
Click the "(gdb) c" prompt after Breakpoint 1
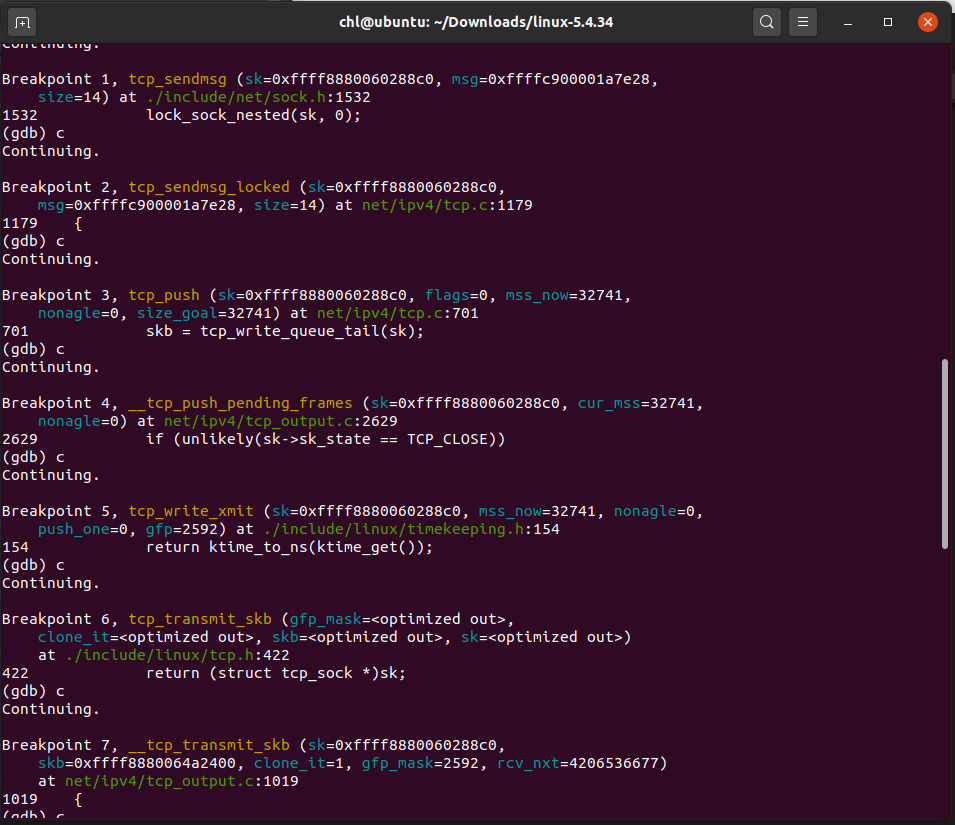tap(33, 133)
